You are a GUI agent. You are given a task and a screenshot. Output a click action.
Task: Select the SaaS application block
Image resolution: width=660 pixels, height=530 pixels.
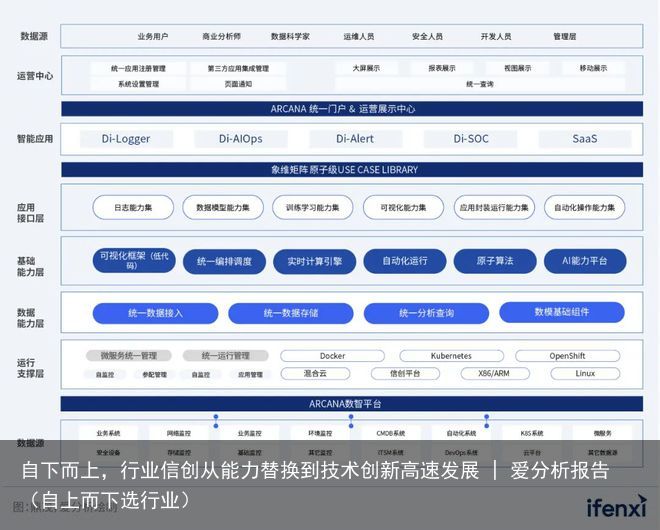click(x=585, y=138)
